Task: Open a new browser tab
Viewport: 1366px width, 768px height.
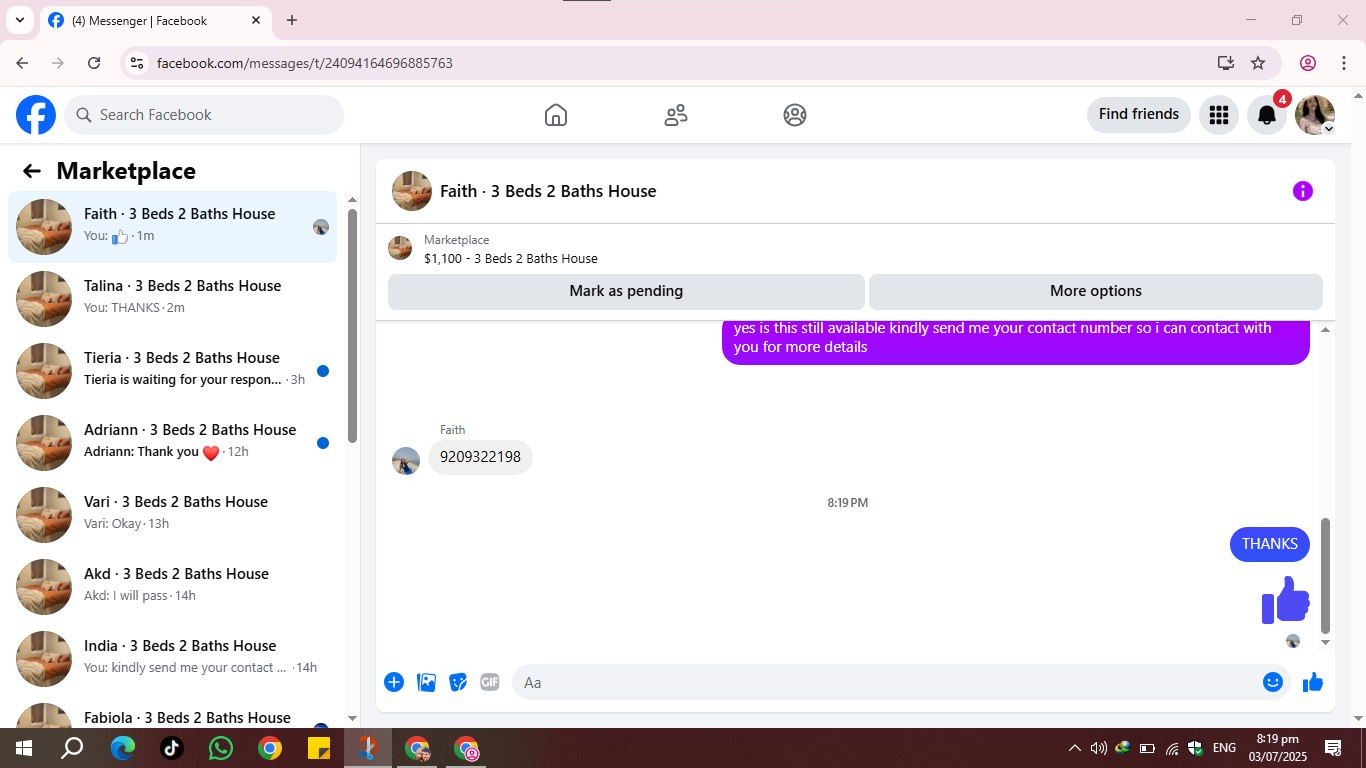Action: pos(292,20)
